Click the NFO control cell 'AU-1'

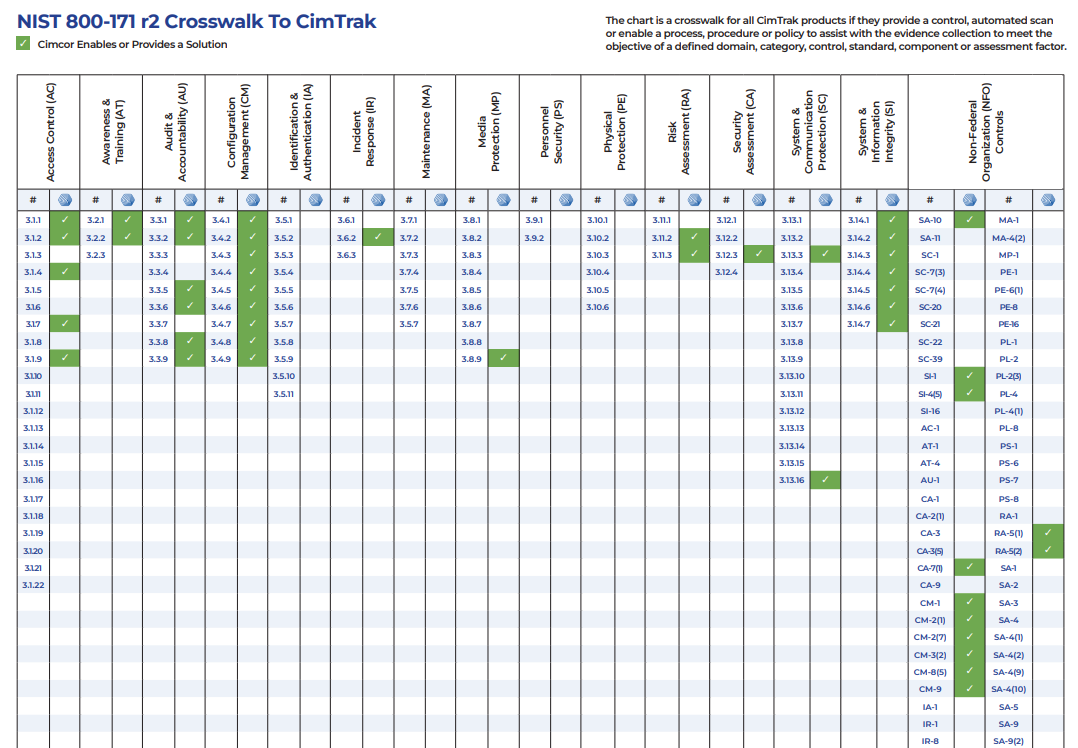click(930, 480)
